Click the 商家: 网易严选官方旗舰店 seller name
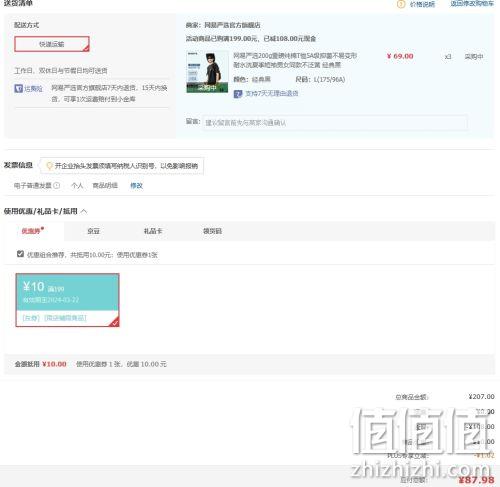 click(223, 25)
